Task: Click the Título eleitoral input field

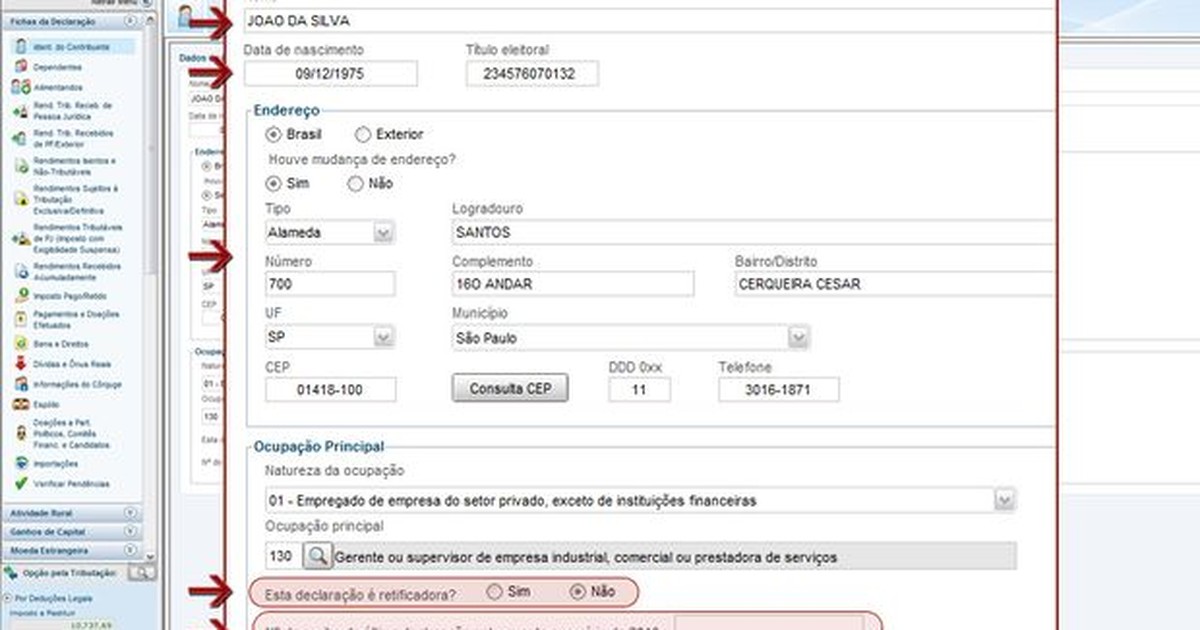Action: 532,73
